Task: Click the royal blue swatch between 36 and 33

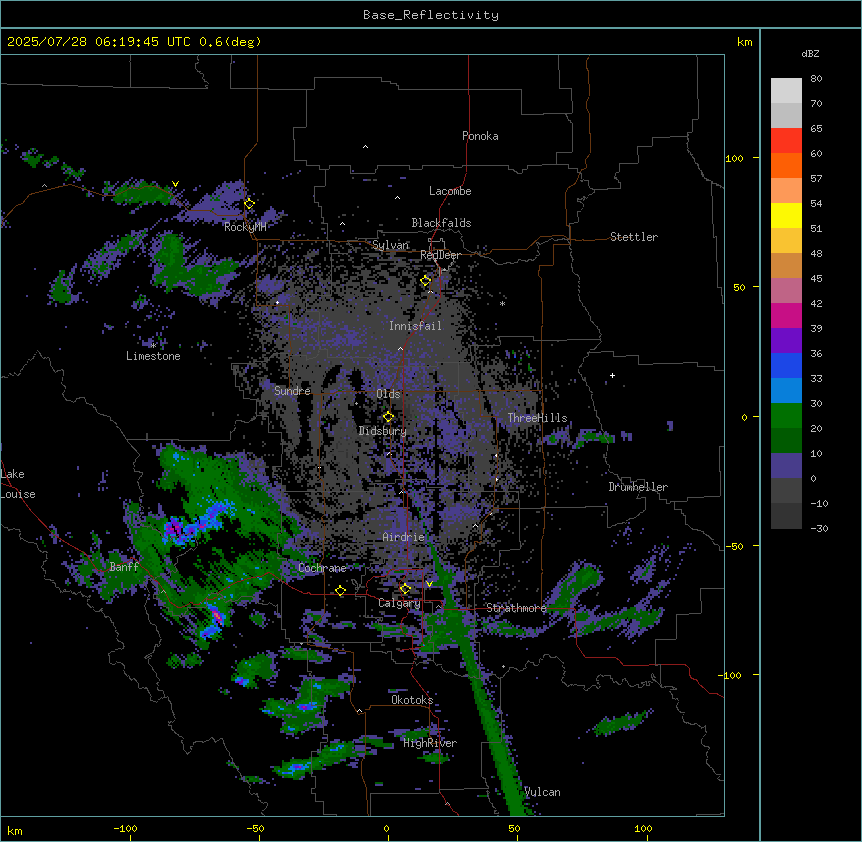Action: coord(786,365)
